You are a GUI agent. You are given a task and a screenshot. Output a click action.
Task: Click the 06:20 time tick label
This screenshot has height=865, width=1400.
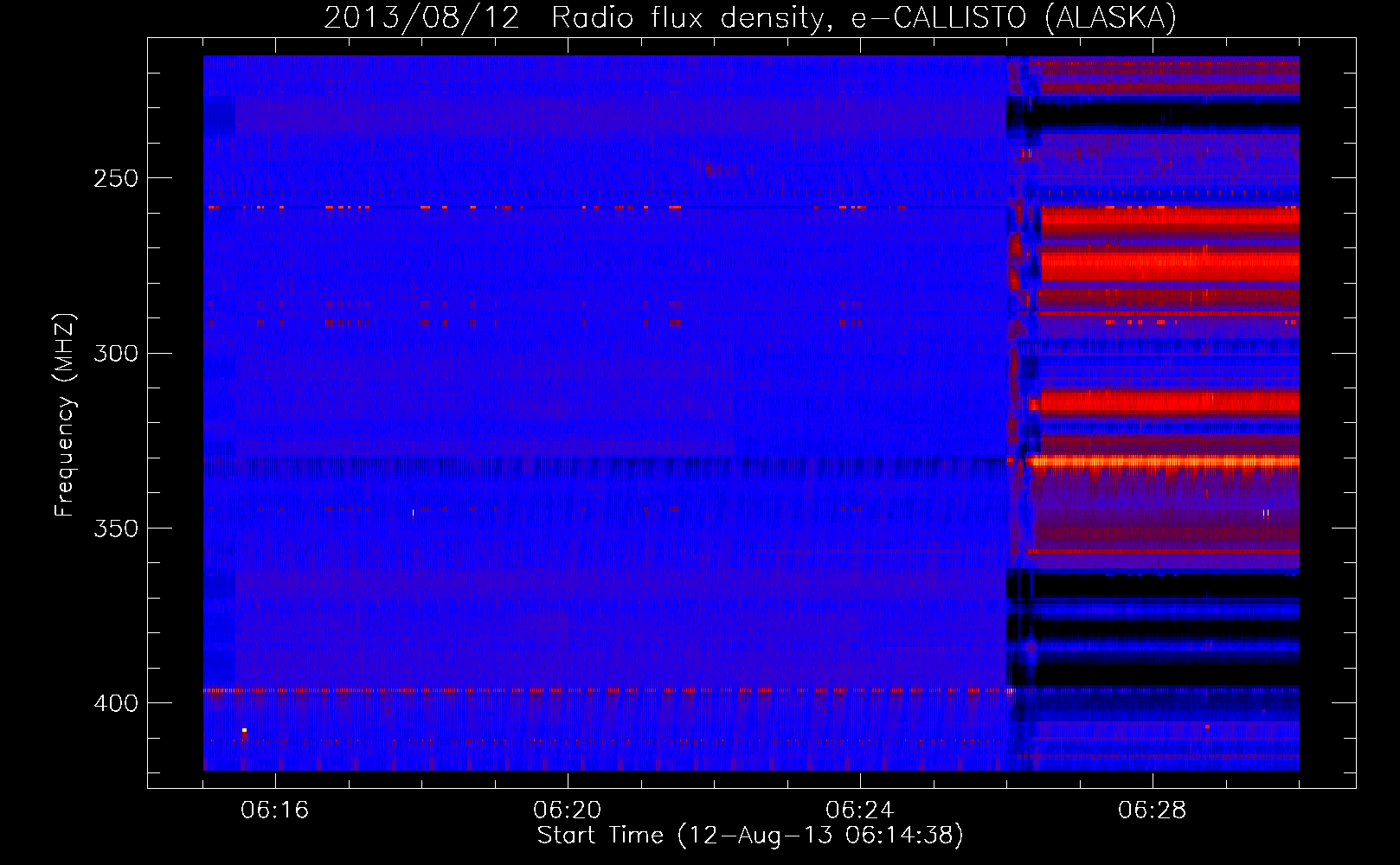coord(568,811)
